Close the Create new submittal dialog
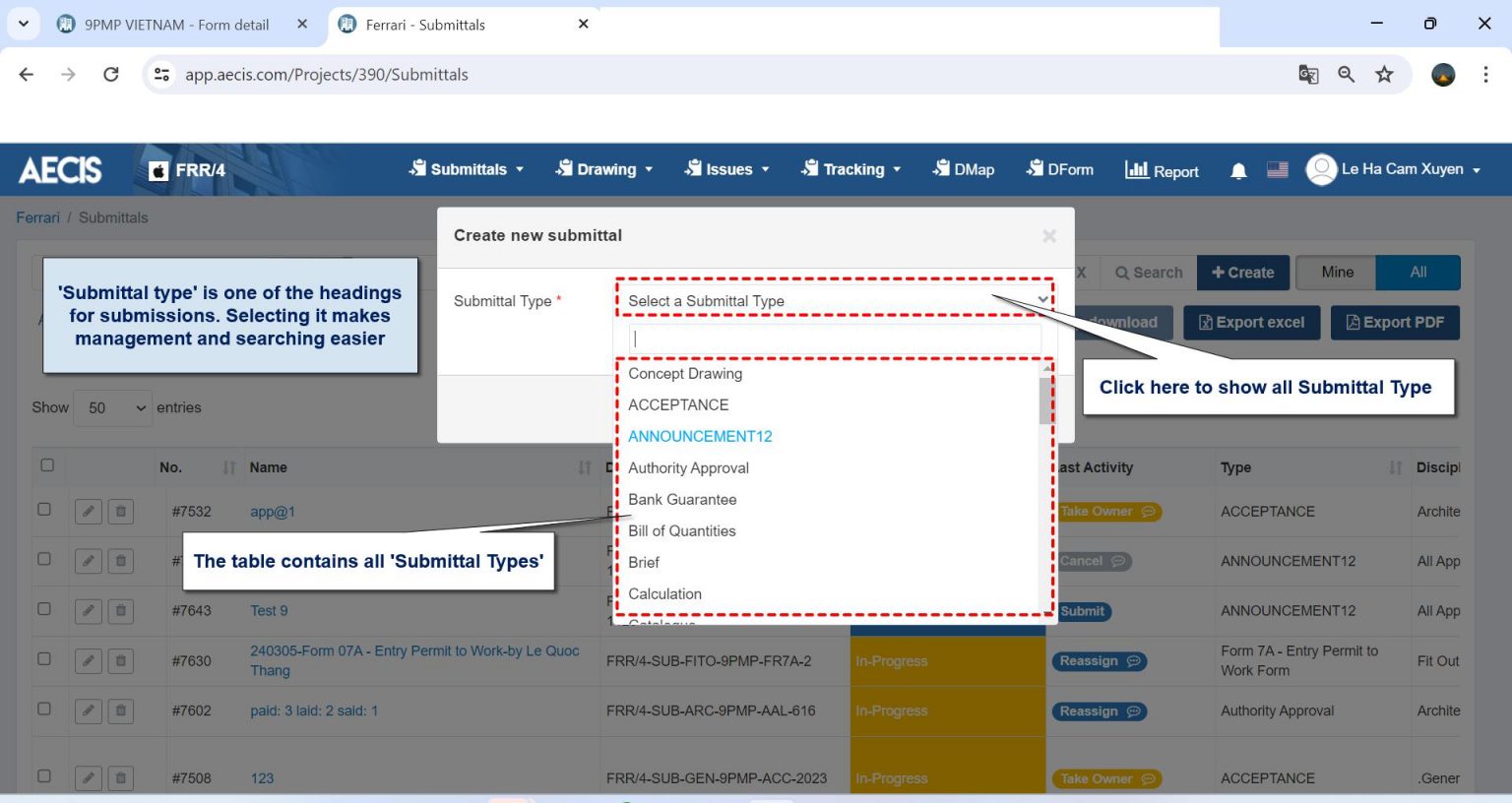The height and width of the screenshot is (803, 1512). [x=1049, y=235]
